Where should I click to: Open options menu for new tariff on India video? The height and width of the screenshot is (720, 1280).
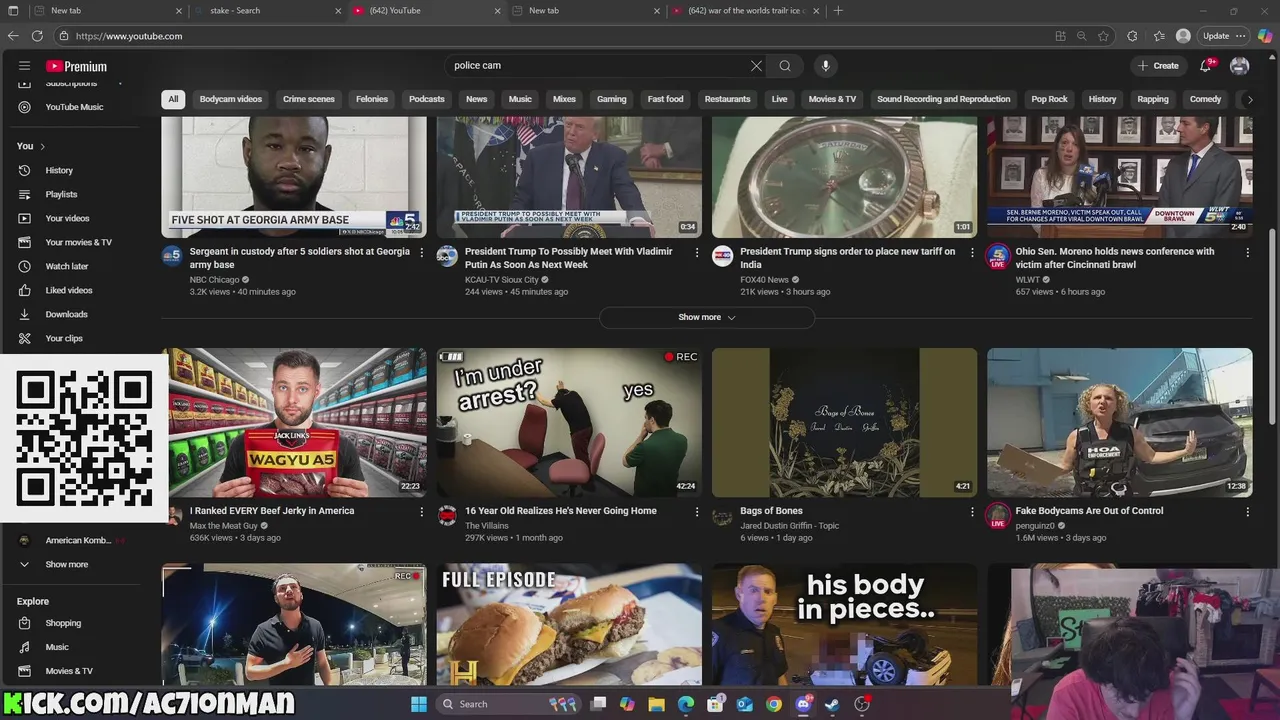pyautogui.click(x=972, y=253)
